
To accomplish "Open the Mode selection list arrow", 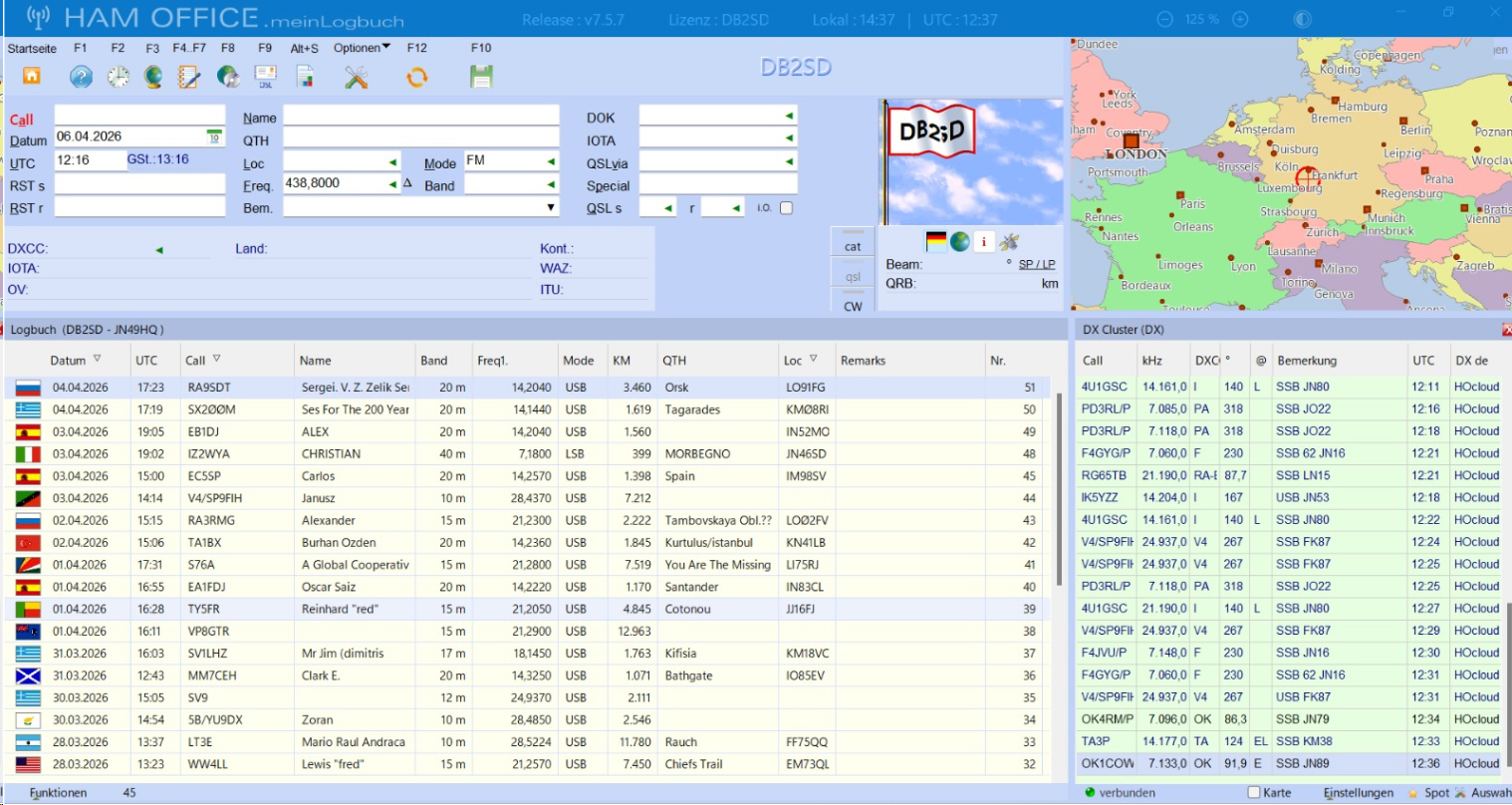I will (551, 161).
